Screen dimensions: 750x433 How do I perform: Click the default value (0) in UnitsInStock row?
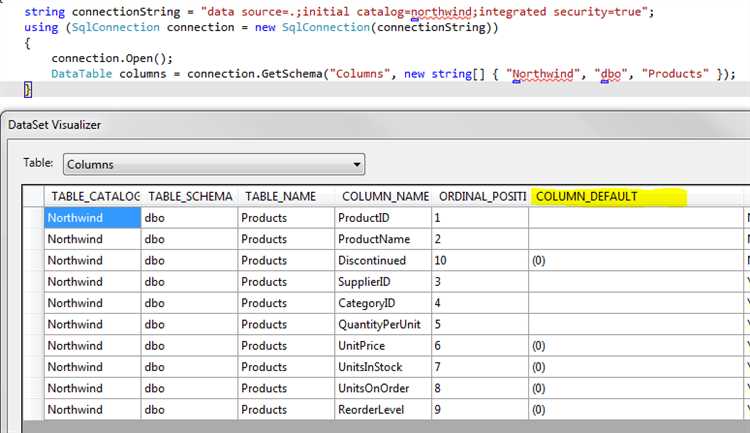click(636, 367)
